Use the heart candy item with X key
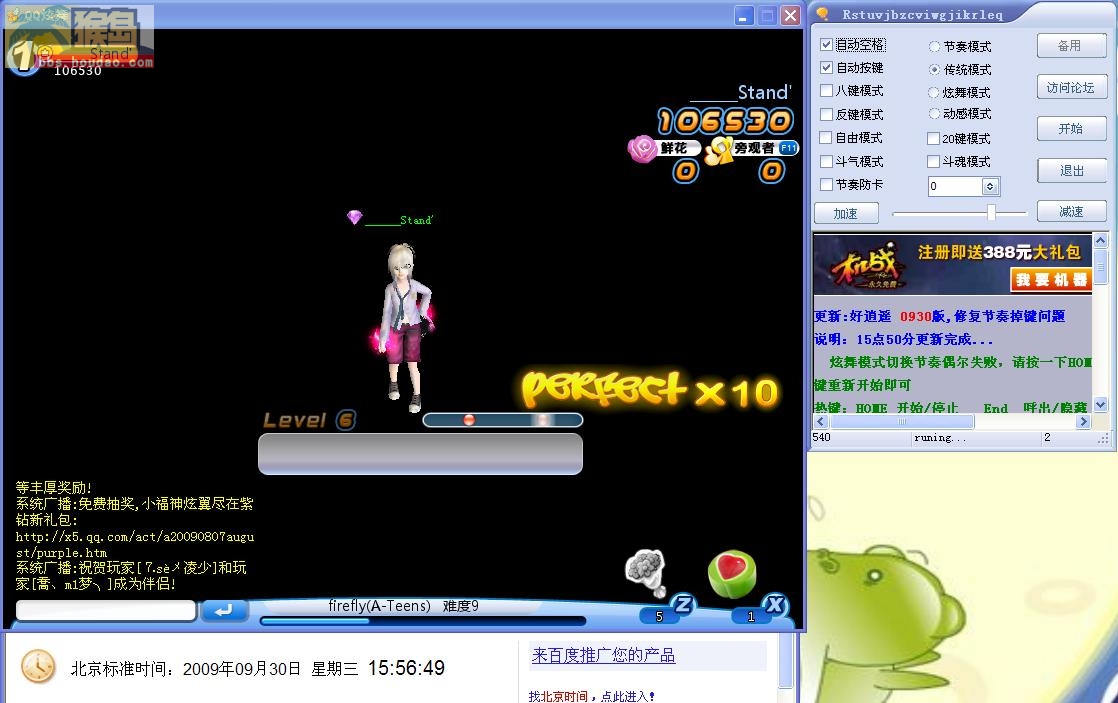 tap(732, 573)
